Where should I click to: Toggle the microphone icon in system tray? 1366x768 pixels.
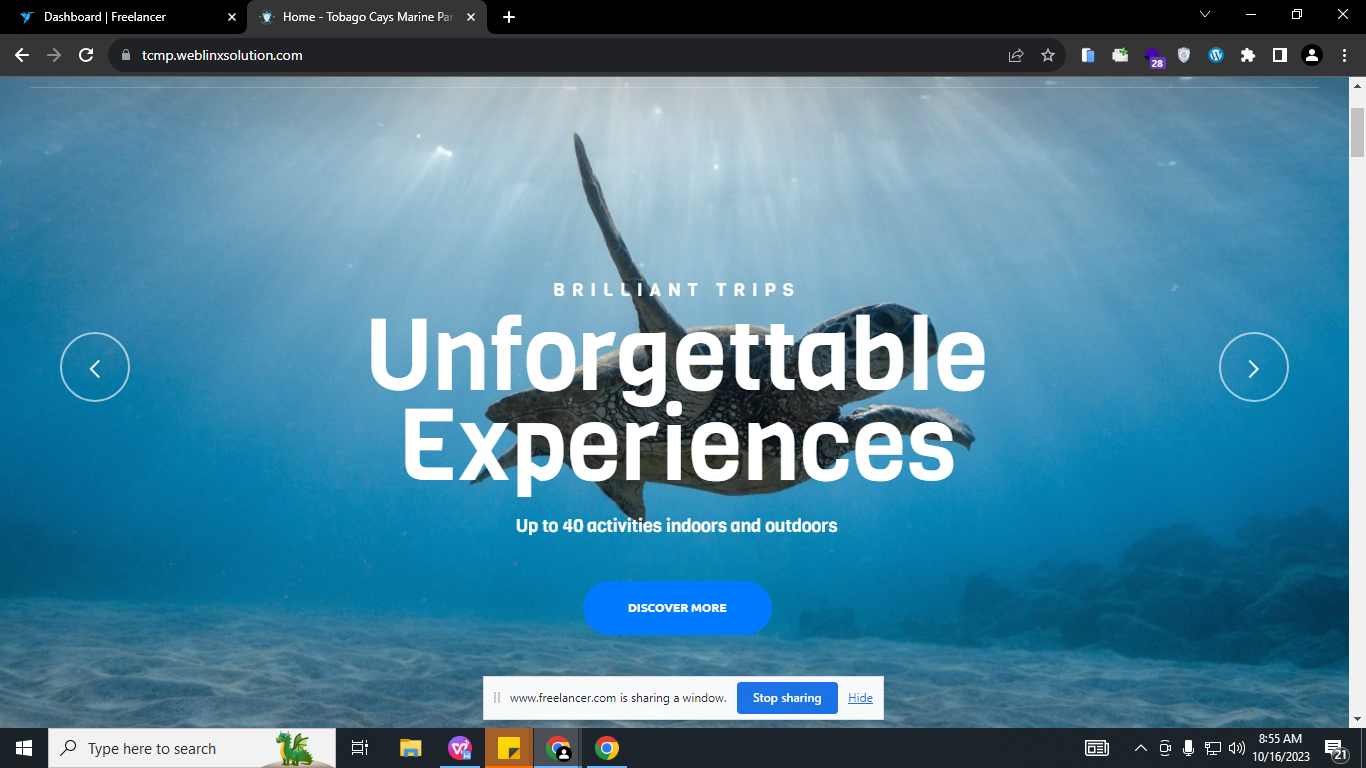coord(1189,748)
